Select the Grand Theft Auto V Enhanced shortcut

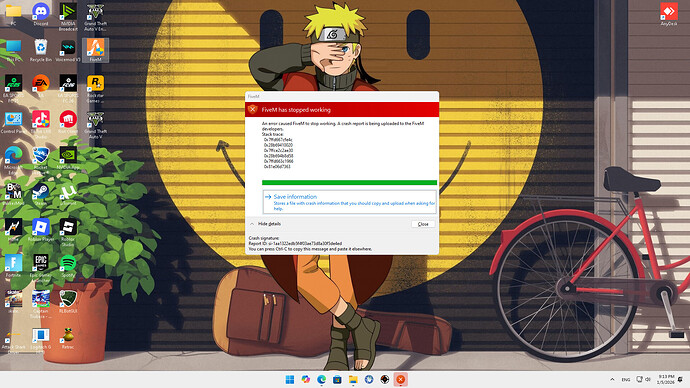coord(95,16)
